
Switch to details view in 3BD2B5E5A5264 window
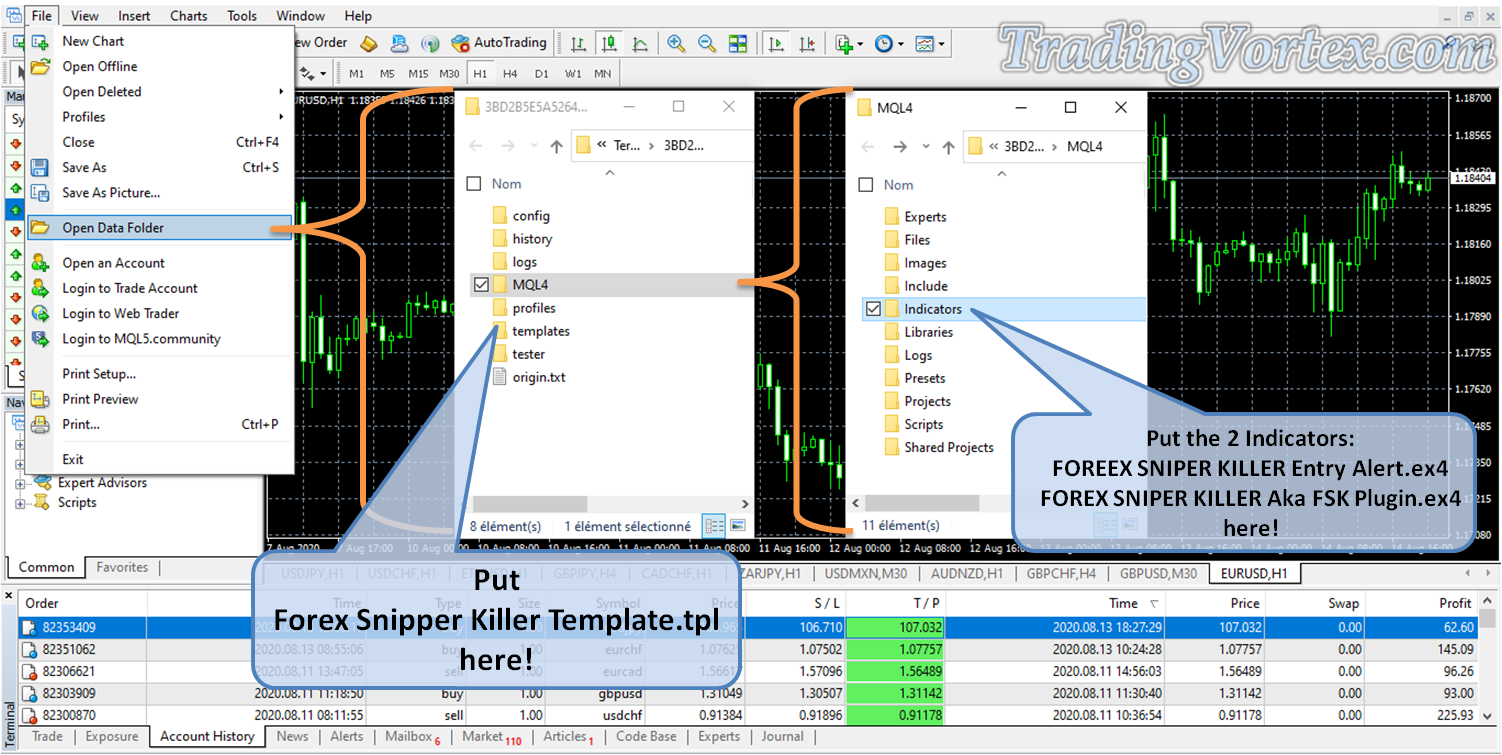click(714, 525)
